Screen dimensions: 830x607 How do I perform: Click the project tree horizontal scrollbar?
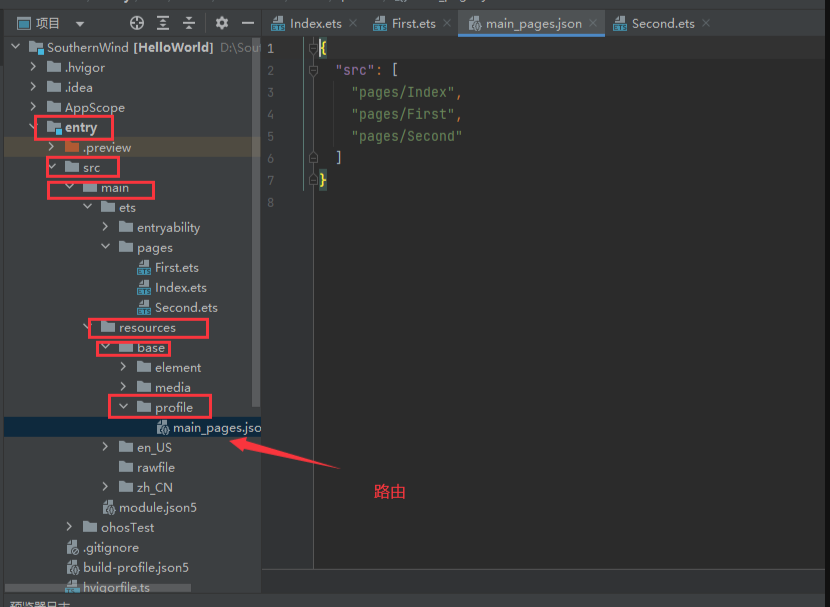98,587
